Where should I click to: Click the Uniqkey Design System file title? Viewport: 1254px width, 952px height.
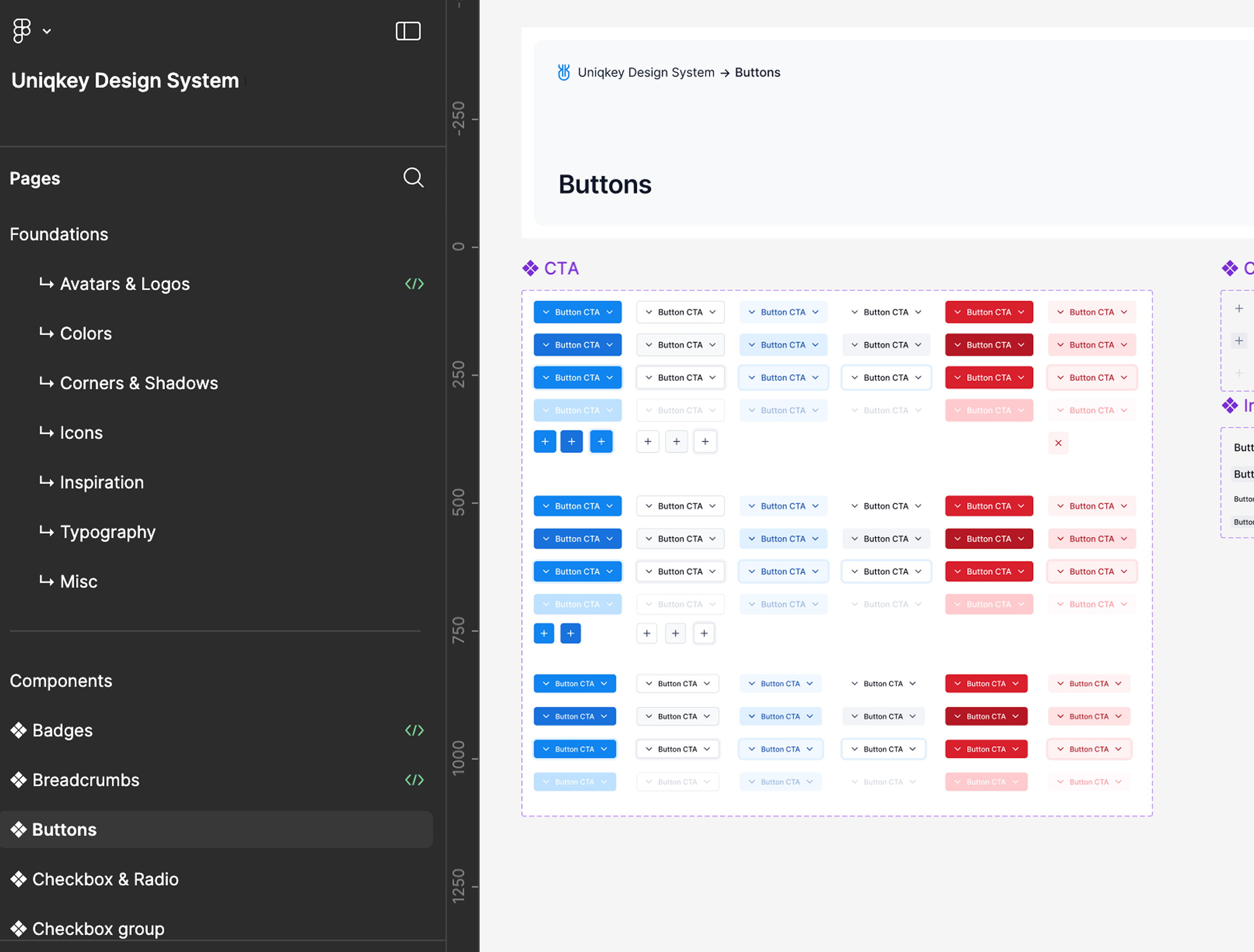125,80
